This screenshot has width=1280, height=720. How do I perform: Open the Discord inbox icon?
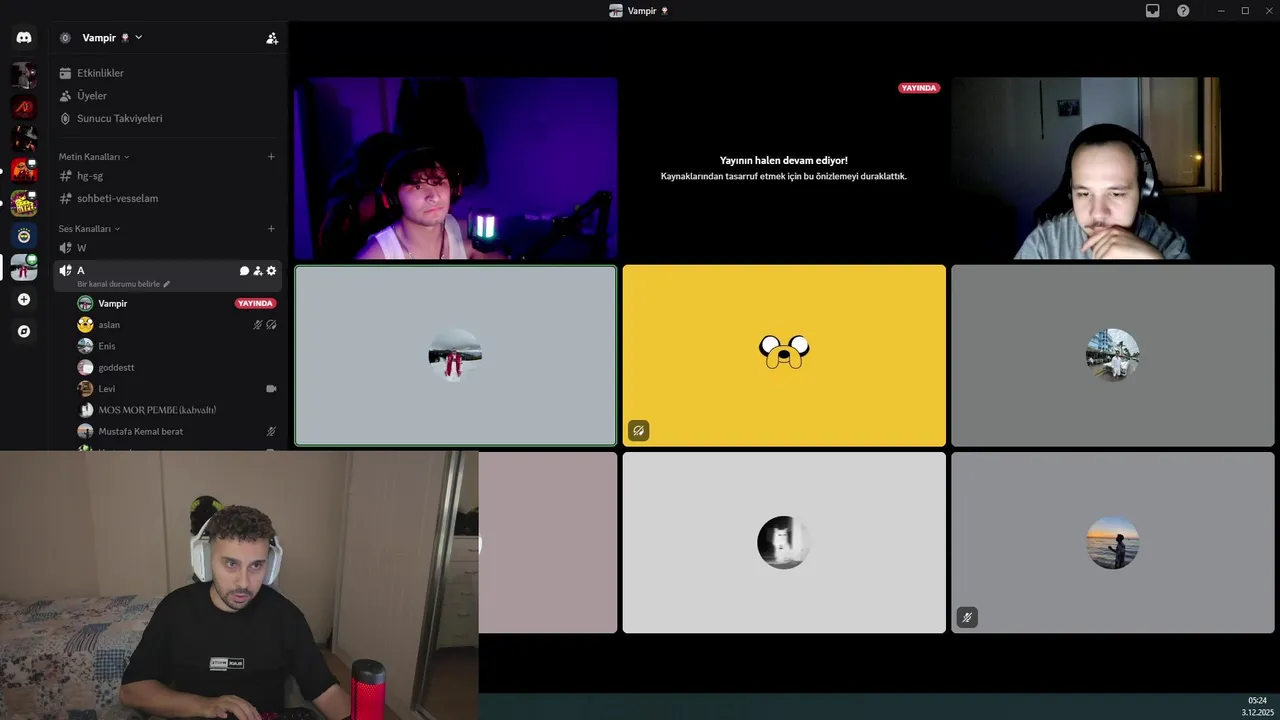click(1153, 11)
